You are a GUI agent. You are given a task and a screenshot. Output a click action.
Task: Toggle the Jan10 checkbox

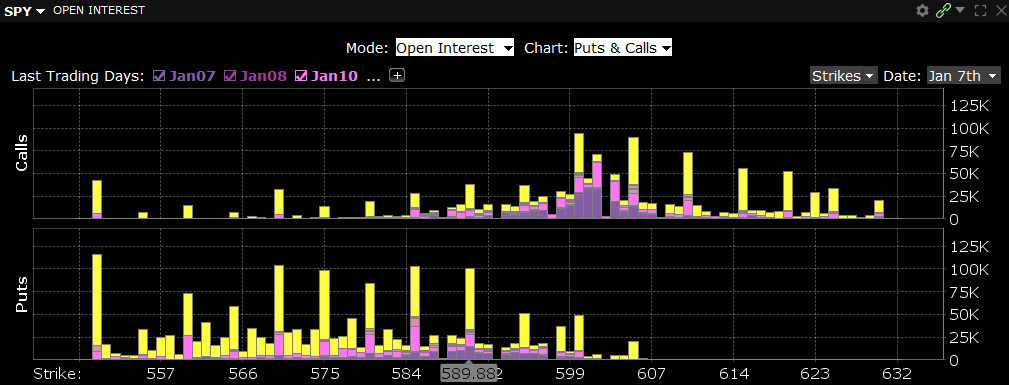pos(301,76)
